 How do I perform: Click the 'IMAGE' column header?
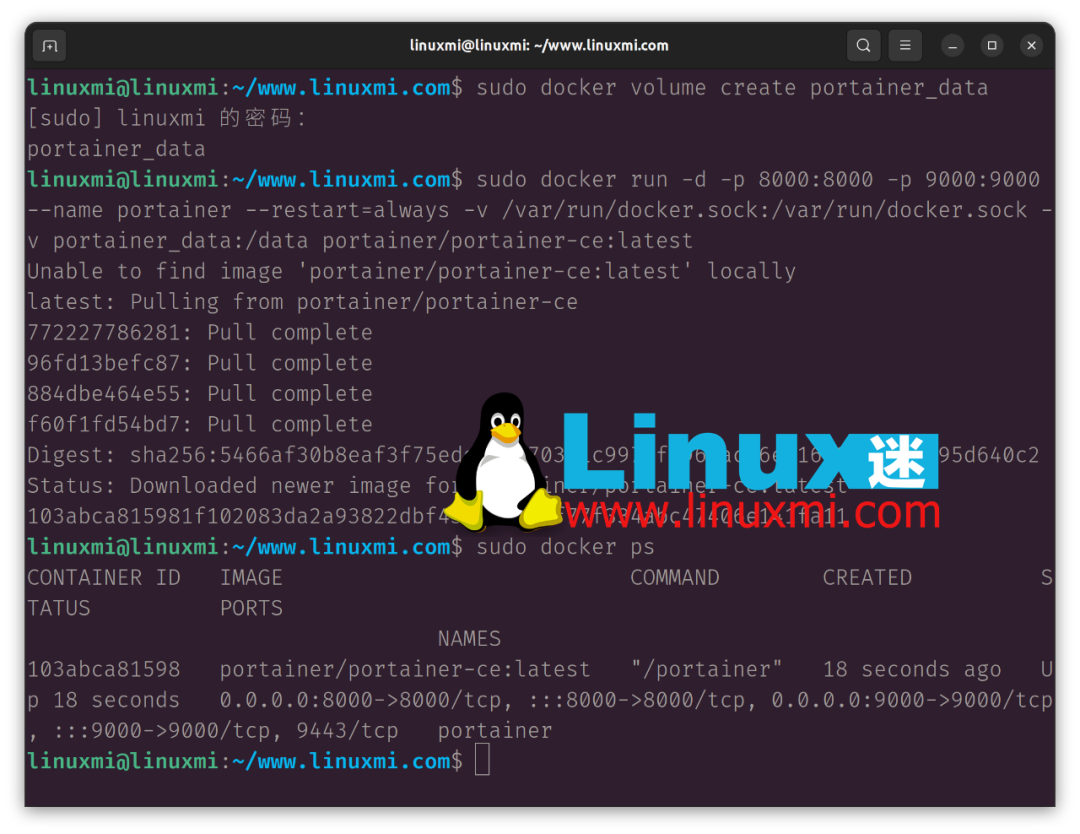251,577
